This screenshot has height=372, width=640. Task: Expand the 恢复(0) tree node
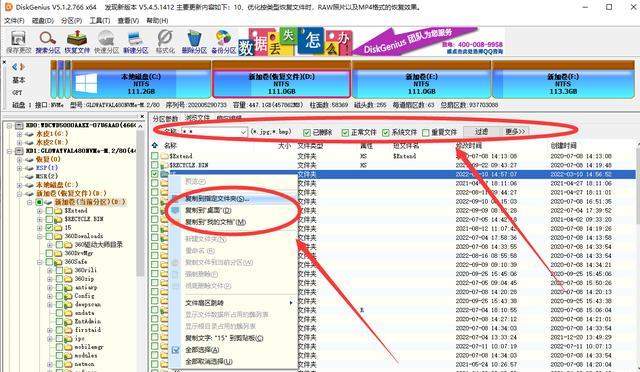click(x=19, y=159)
